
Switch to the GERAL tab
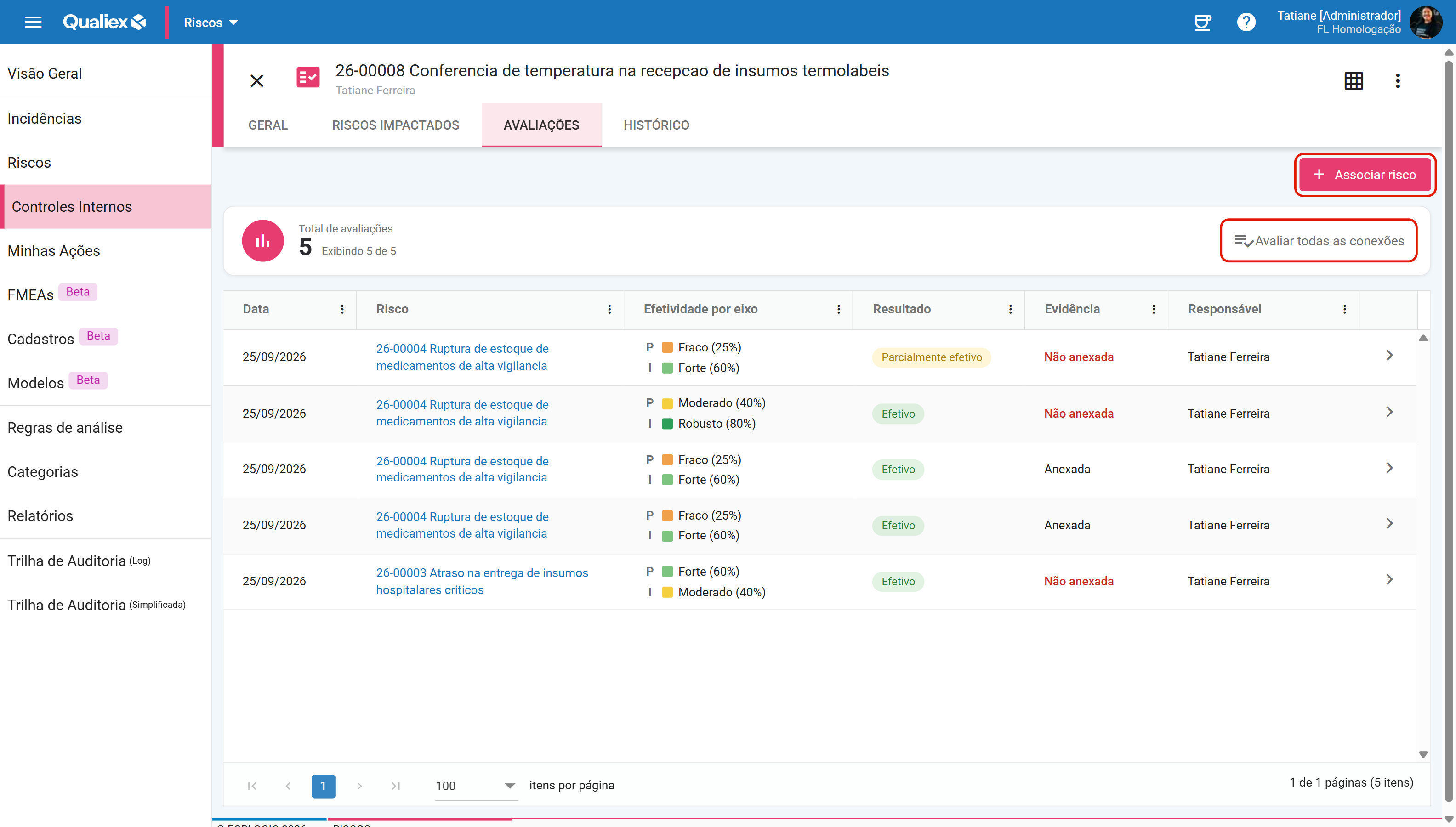pyautogui.click(x=267, y=125)
